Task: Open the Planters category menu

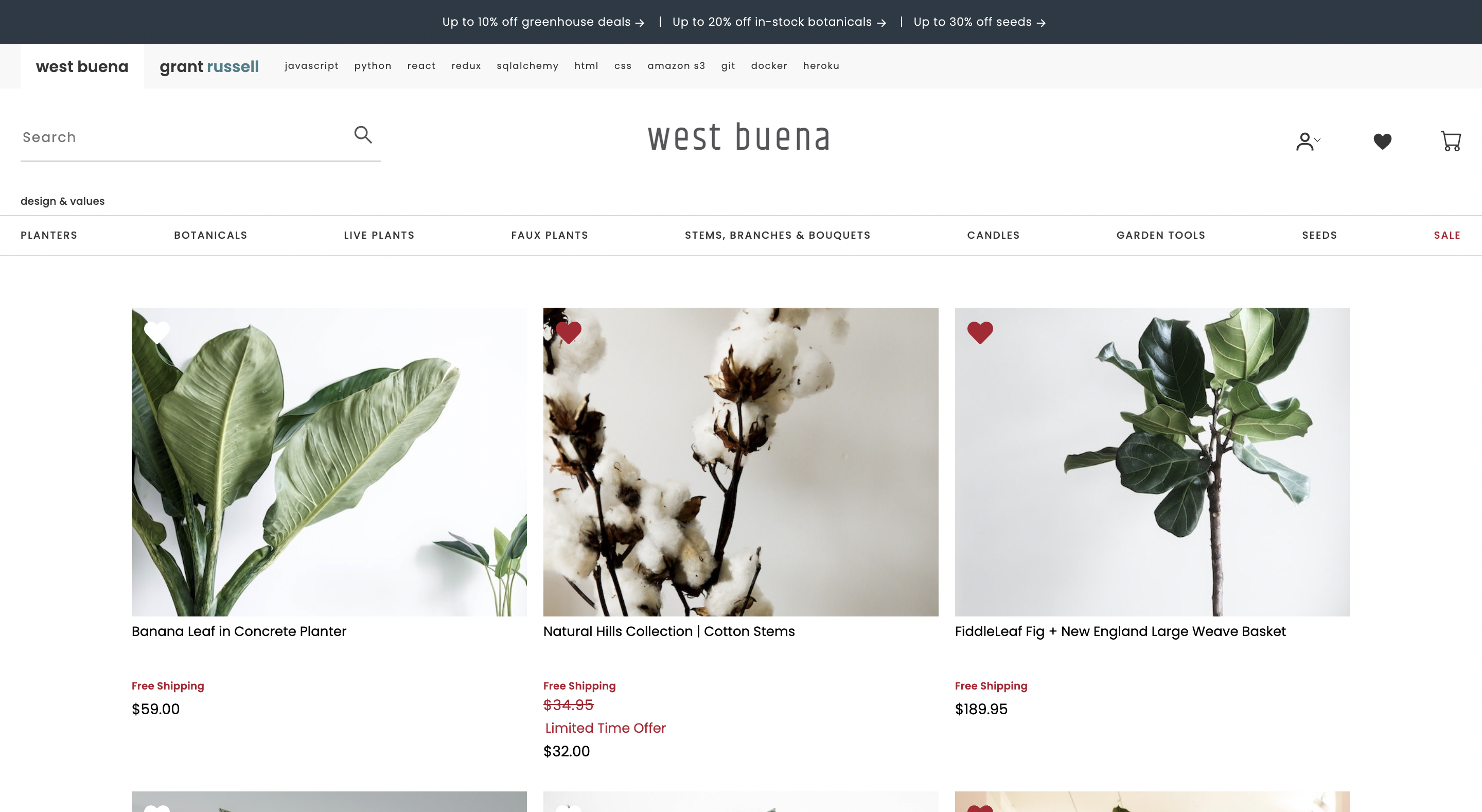Action: (x=49, y=235)
